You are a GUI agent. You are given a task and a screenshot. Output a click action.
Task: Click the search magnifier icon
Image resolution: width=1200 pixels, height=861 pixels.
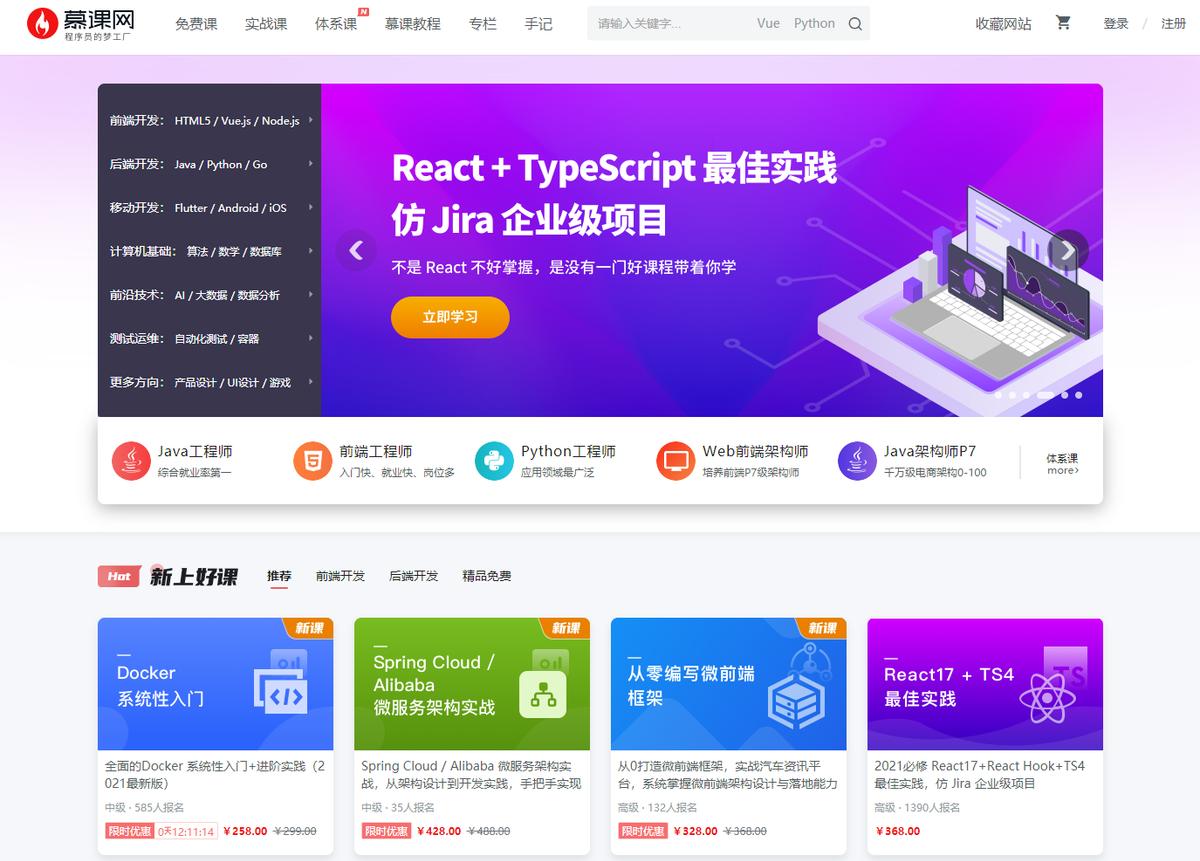tap(855, 24)
